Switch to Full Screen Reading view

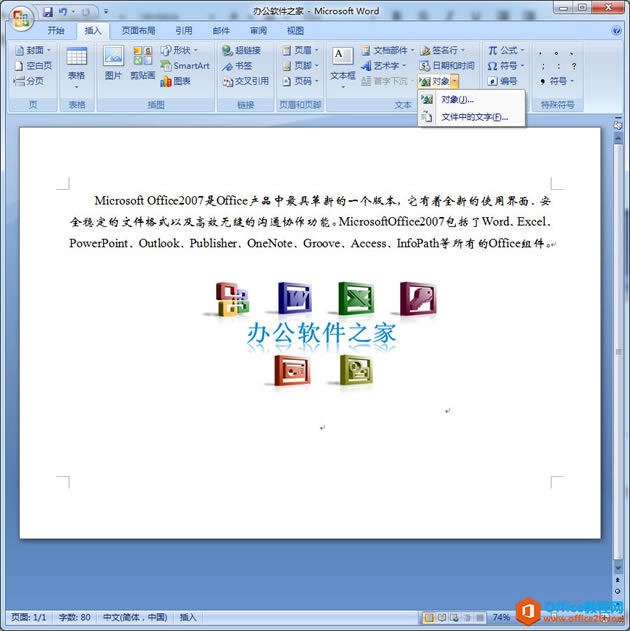(x=442, y=617)
